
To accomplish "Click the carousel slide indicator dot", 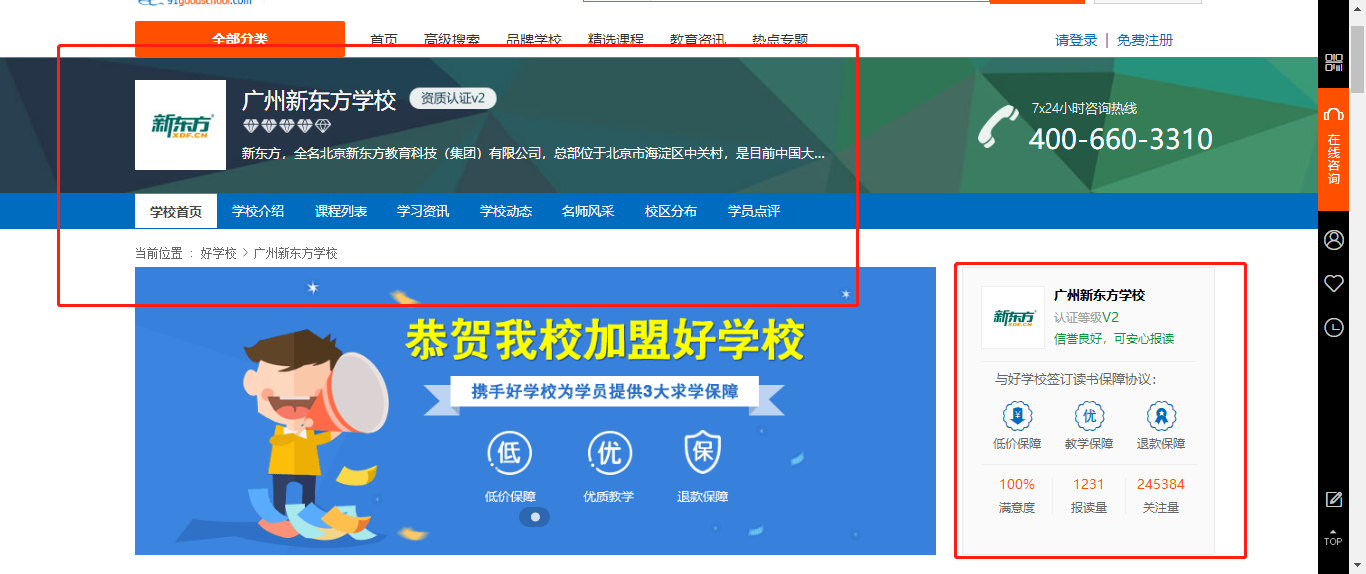I will click(535, 517).
